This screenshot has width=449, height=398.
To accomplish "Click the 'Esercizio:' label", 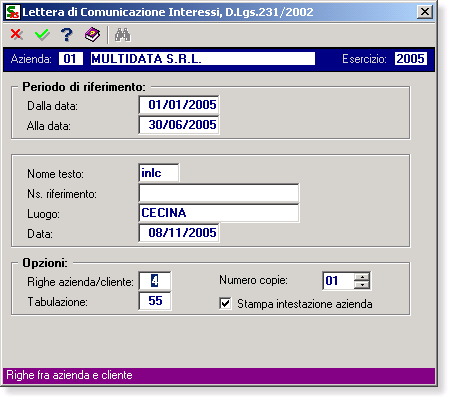I will click(364, 59).
